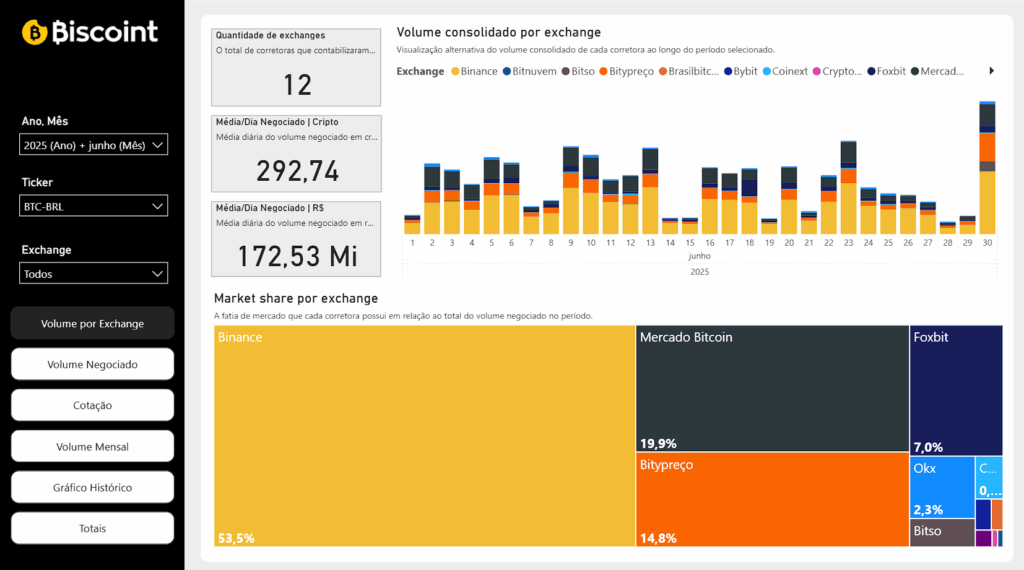
Task: Click the Biscoint bitcoin logo icon
Action: 35,32
